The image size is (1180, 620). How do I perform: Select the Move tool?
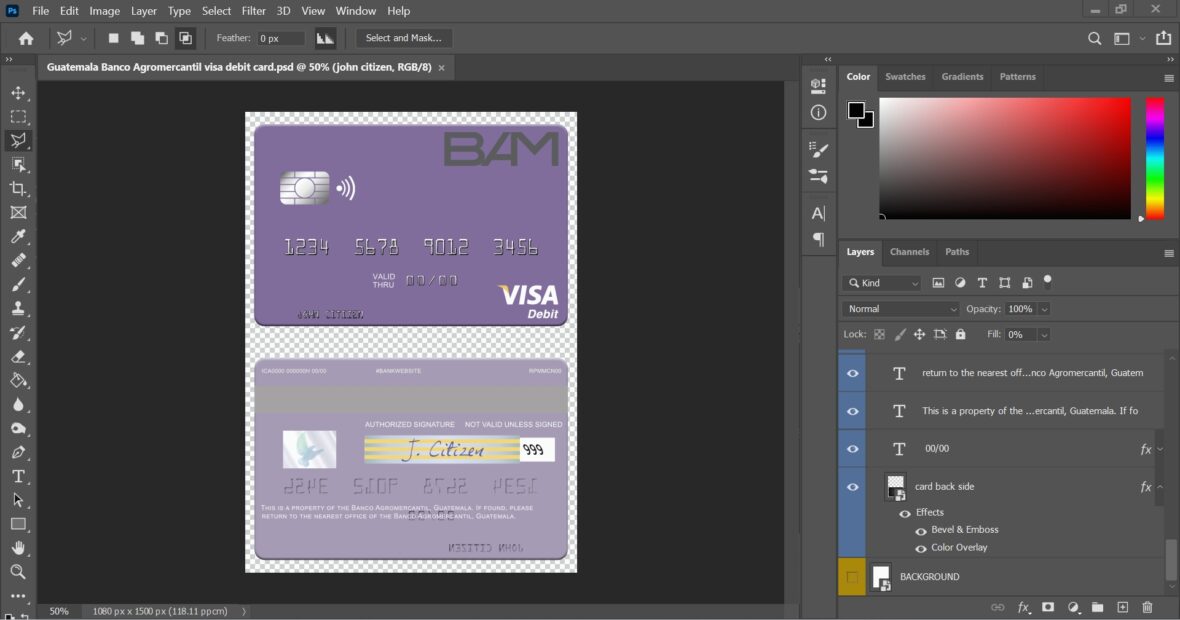(x=18, y=93)
